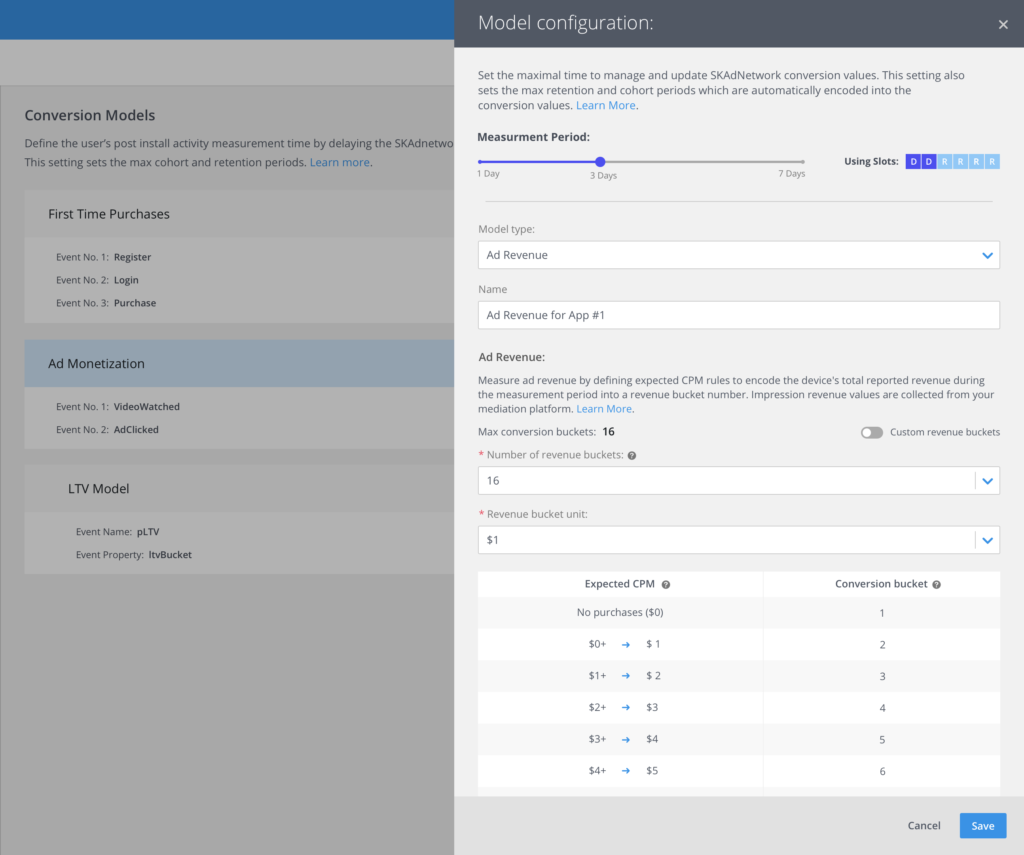This screenshot has height=855, width=1024.
Task: Set measurement slider to 1 Day endpoint
Action: [x=480, y=161]
